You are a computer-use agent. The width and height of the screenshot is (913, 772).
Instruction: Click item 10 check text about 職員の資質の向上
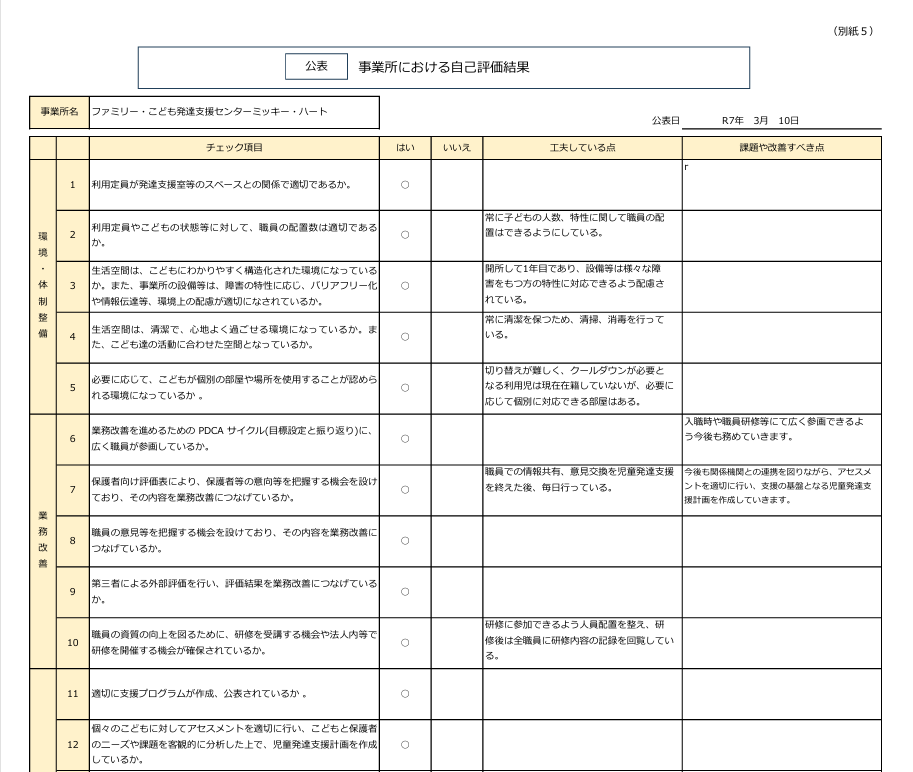pos(234,642)
